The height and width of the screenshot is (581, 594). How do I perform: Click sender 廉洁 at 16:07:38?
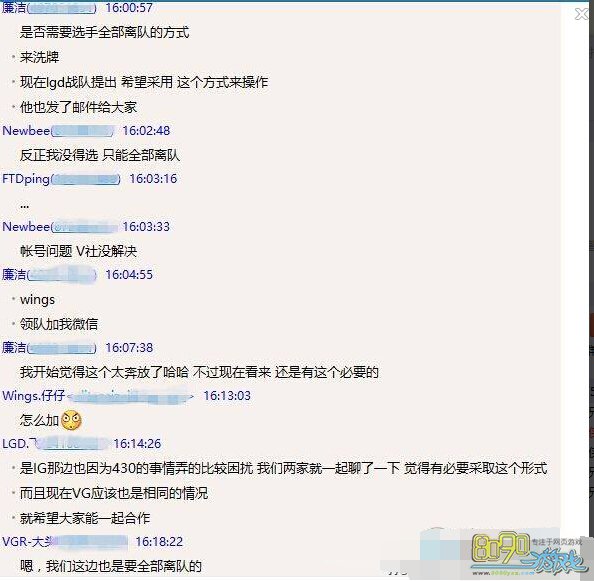[14, 347]
